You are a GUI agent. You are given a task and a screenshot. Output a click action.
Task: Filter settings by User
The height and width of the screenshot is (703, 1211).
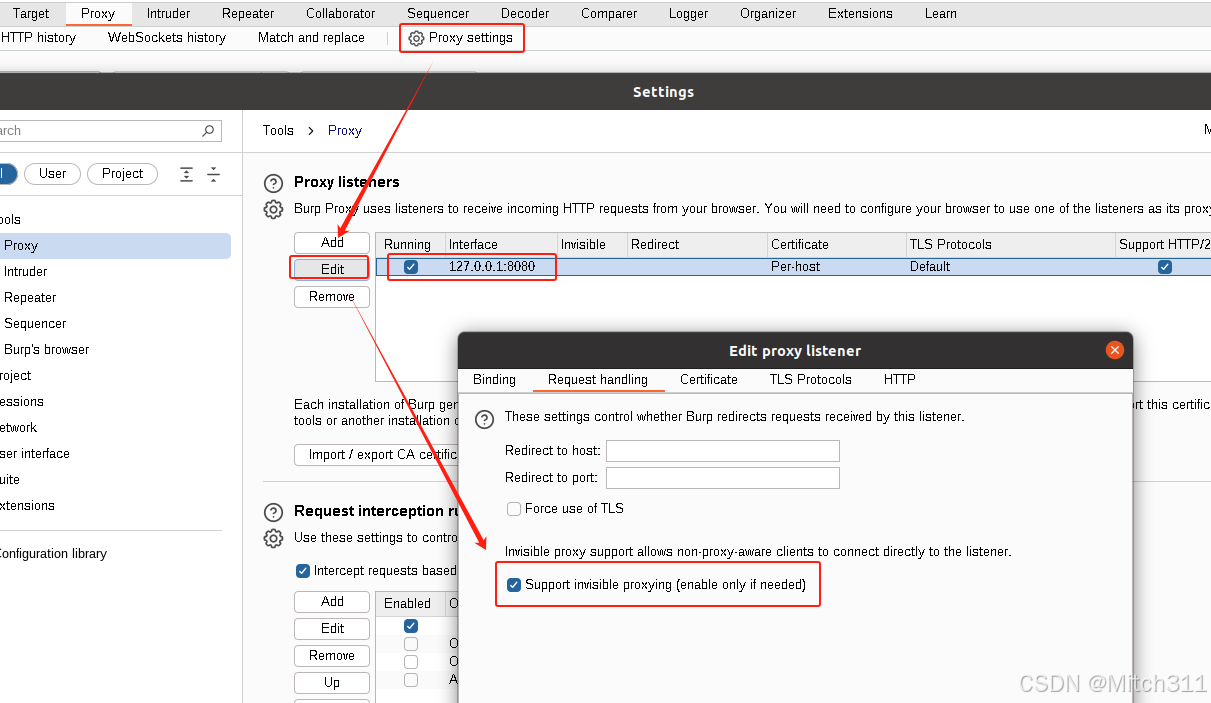pos(53,174)
